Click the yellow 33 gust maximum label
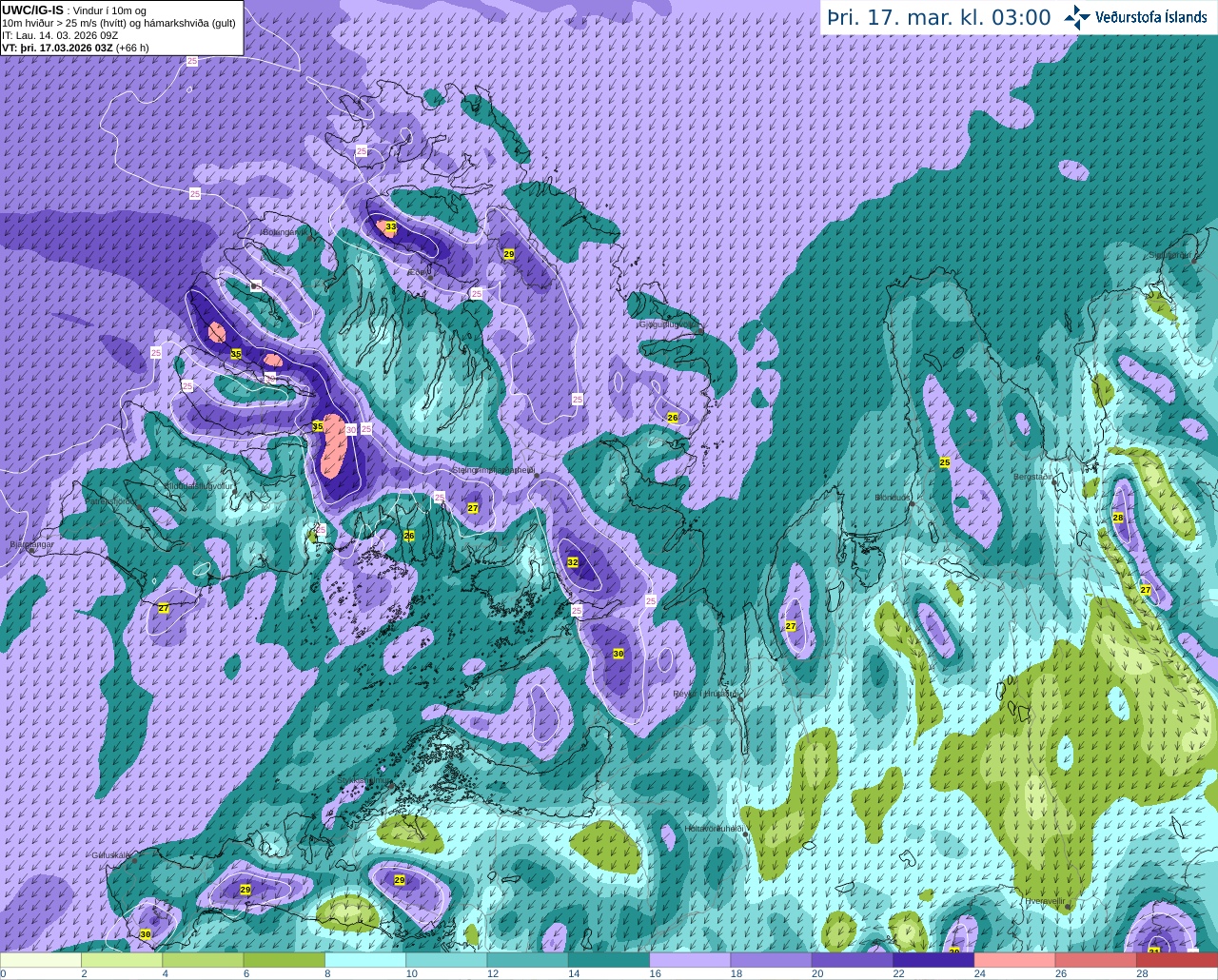 [390, 226]
